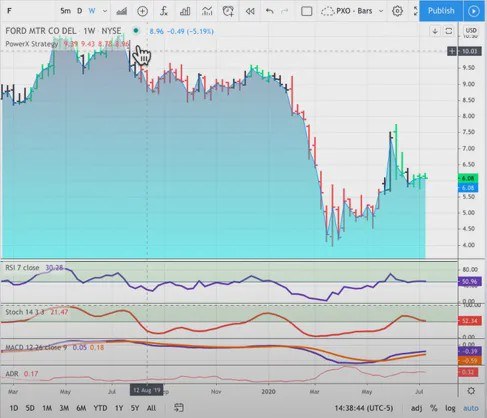Select the W weekly timeframe
The image size is (487, 418).
92,11
